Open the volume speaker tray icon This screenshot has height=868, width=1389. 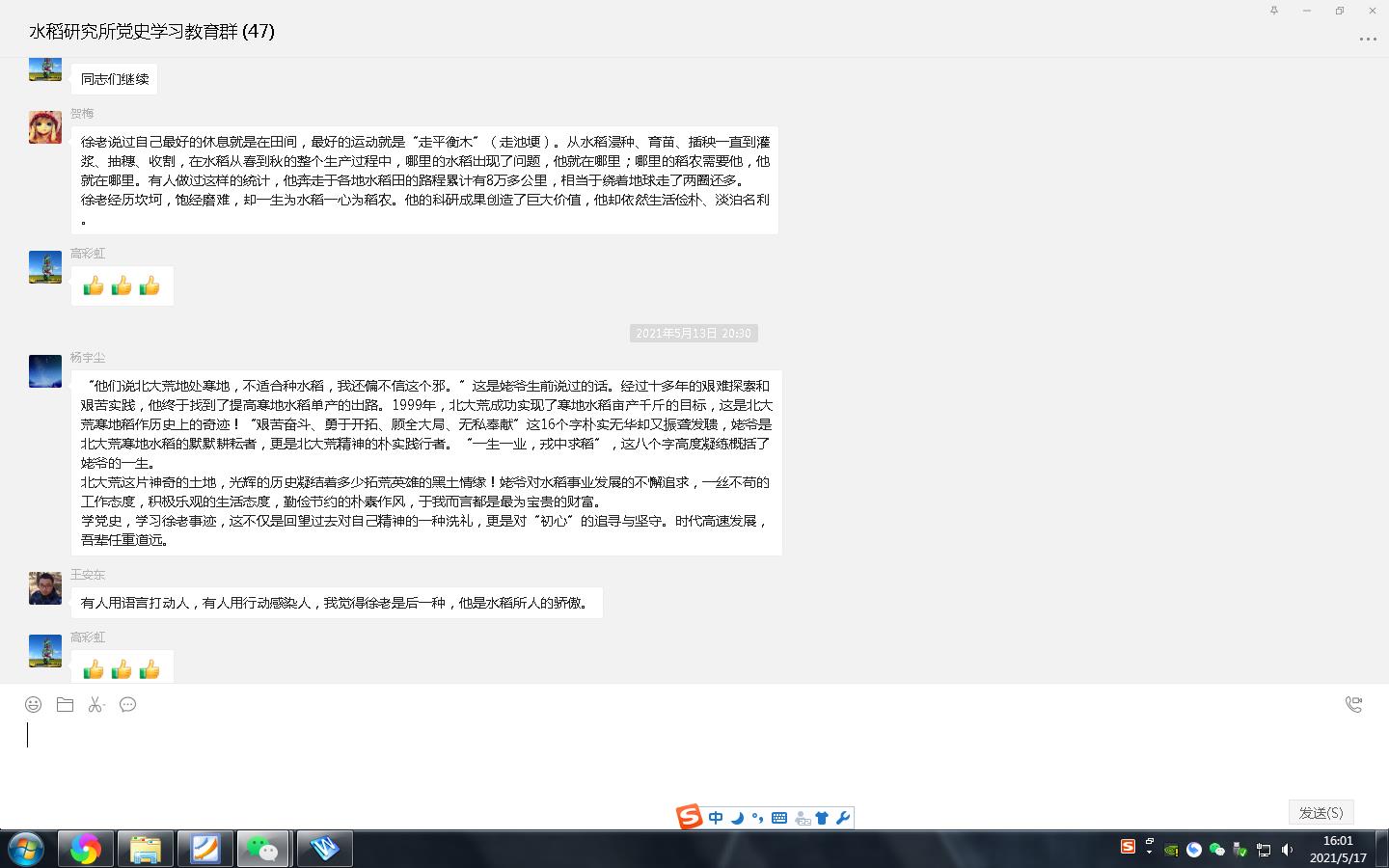coord(1287,850)
